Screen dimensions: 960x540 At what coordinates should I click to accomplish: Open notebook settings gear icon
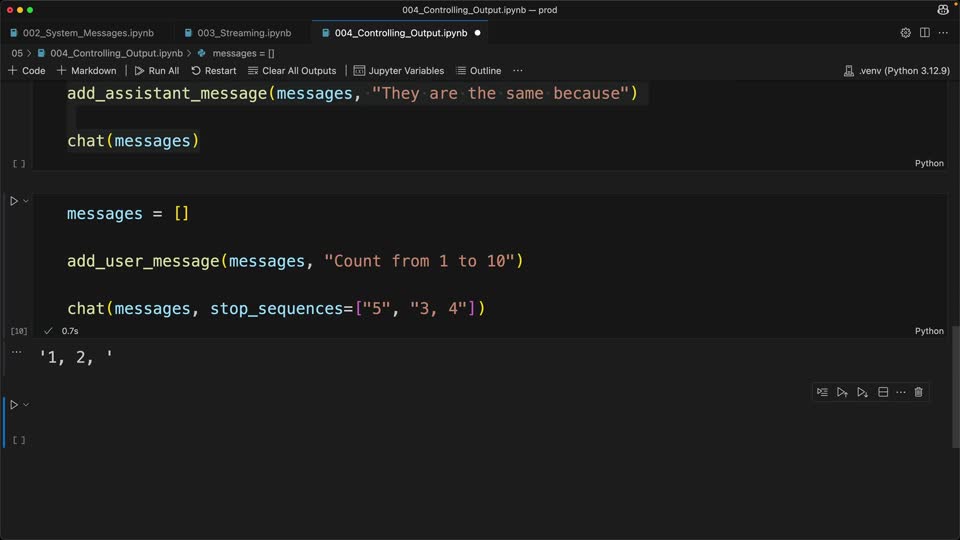click(x=906, y=33)
